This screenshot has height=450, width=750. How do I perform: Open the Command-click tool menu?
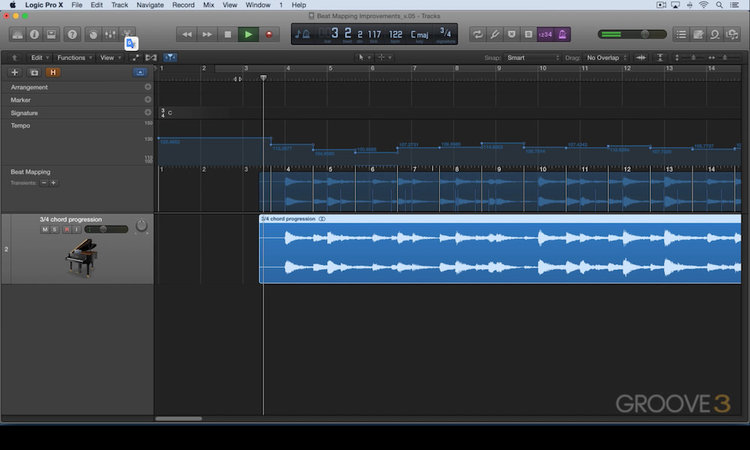coord(384,58)
